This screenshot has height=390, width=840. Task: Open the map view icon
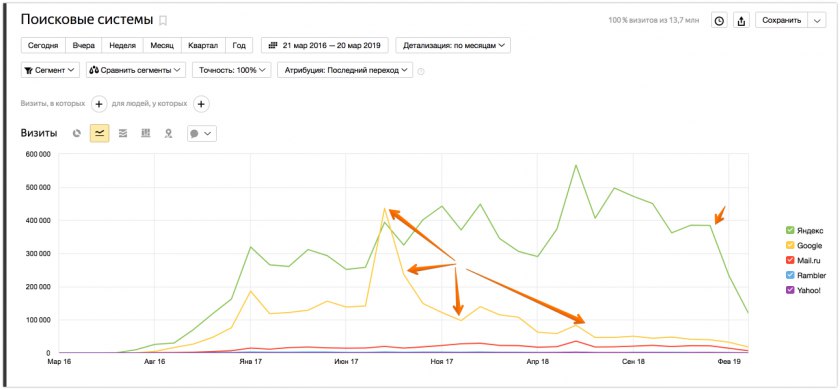(168, 133)
